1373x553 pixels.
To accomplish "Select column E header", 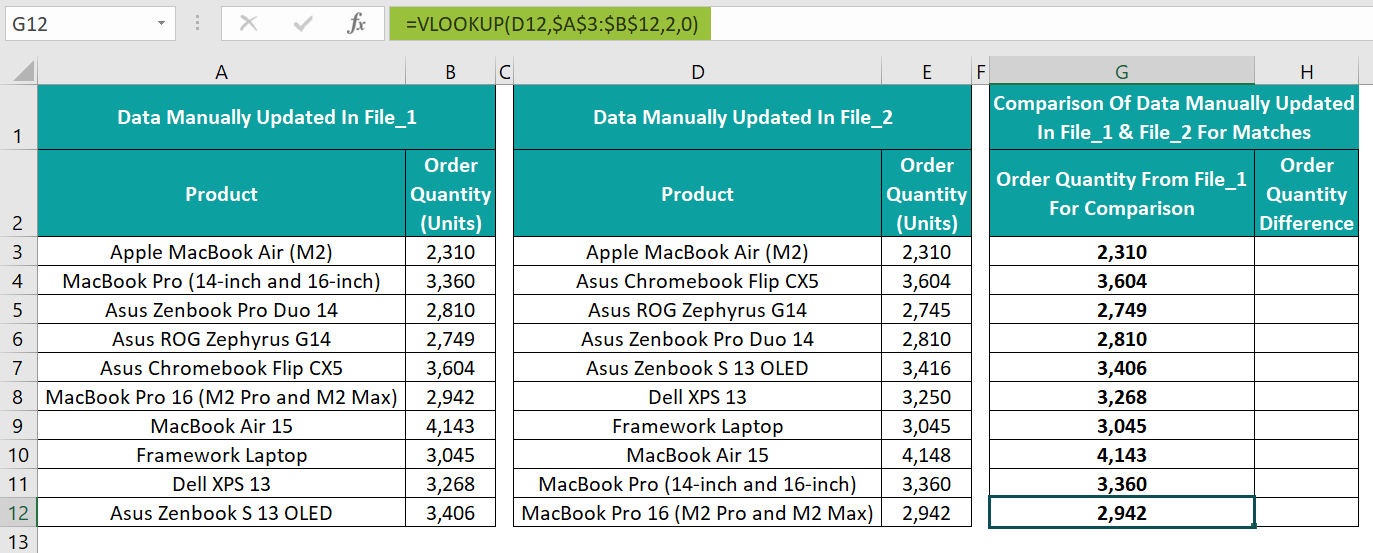I will (x=927, y=72).
